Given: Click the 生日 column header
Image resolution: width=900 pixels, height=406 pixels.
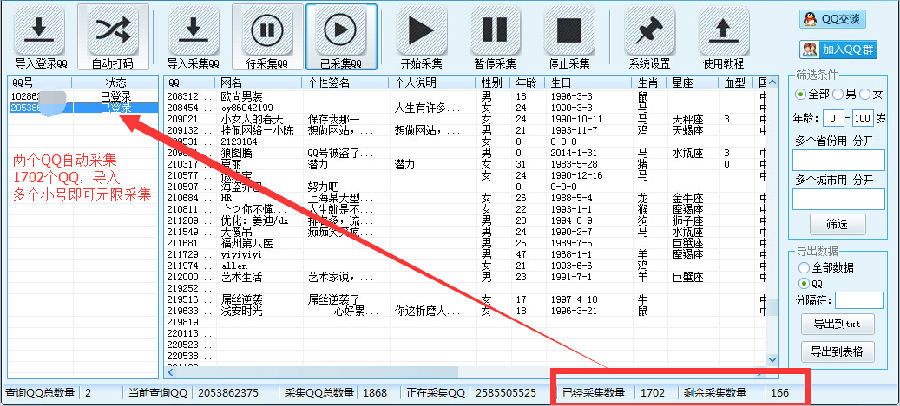Looking at the screenshot, I should click(x=587, y=82).
